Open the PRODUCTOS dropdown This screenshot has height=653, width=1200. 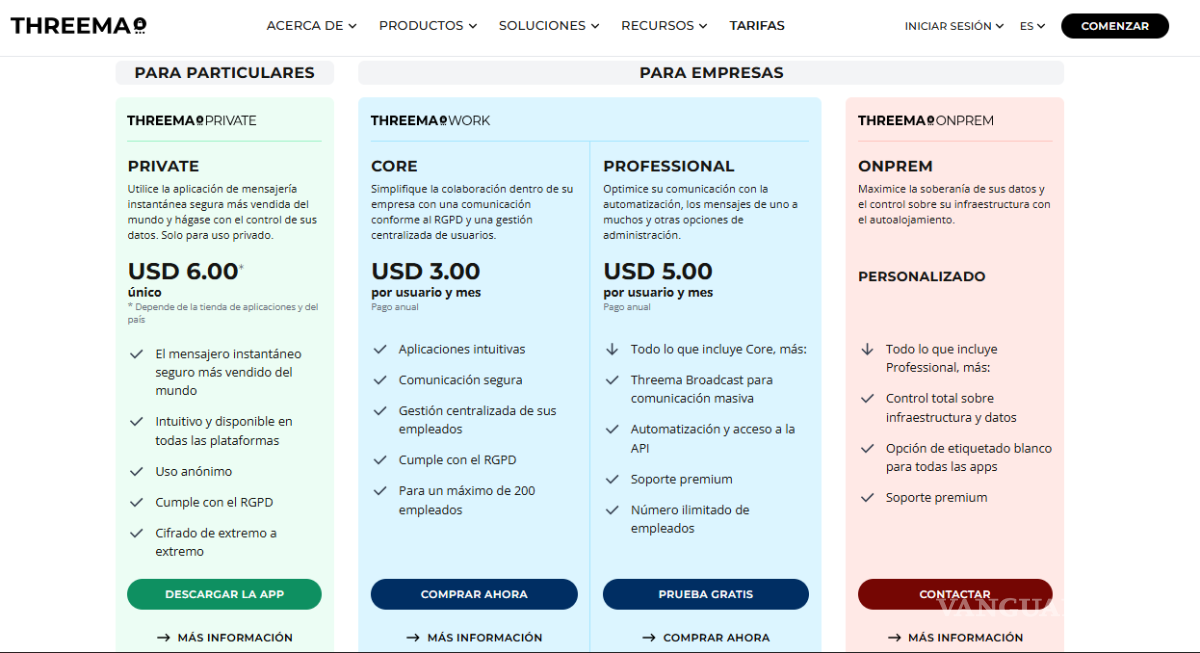427,25
